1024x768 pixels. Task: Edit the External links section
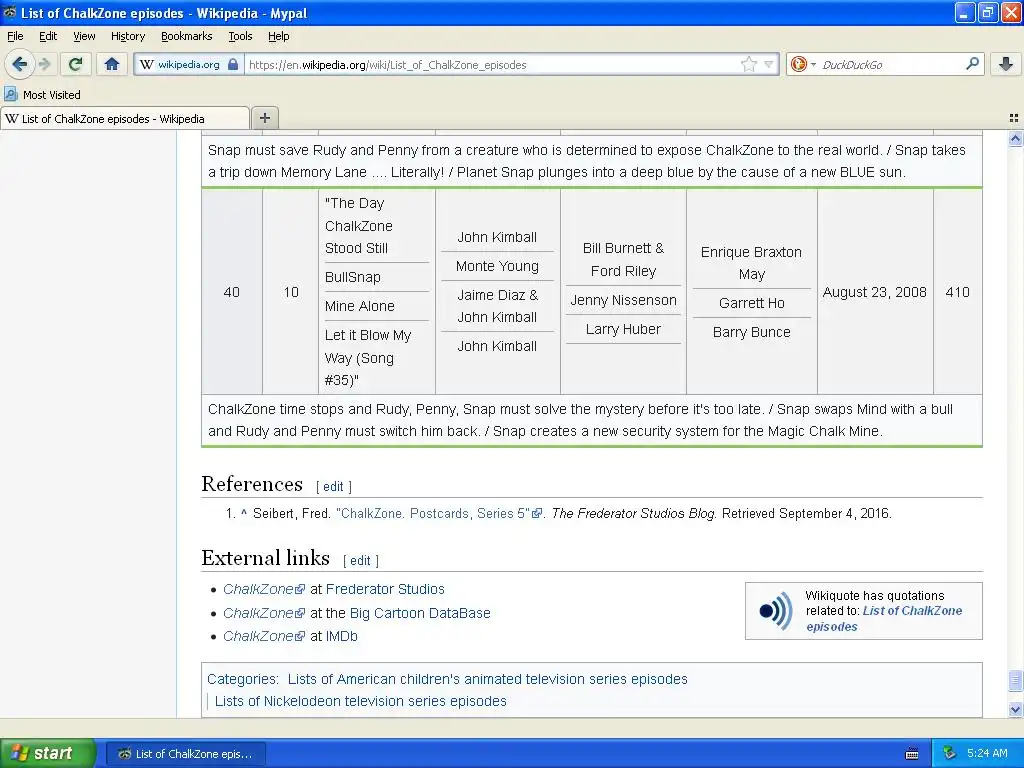(360, 560)
